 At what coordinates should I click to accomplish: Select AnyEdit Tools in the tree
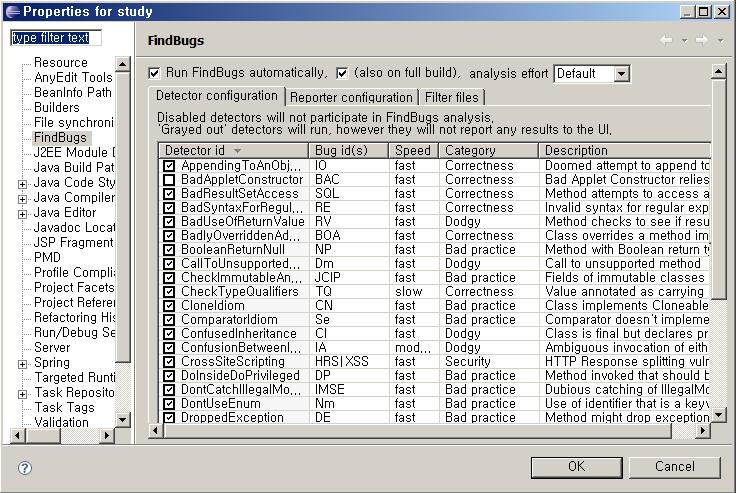click(73, 77)
